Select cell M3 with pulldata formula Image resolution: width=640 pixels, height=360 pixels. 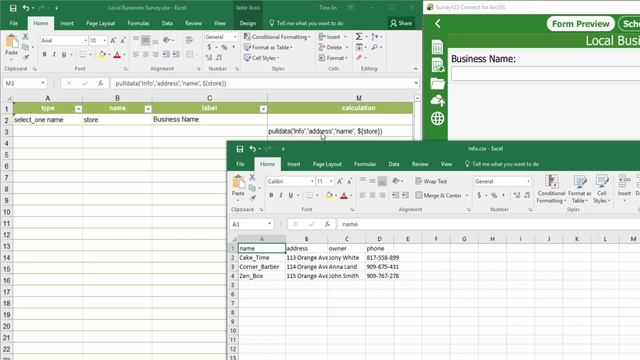click(340, 131)
